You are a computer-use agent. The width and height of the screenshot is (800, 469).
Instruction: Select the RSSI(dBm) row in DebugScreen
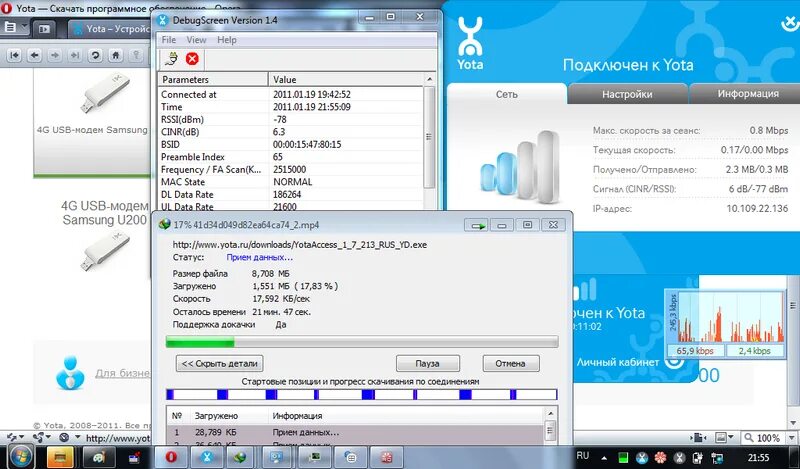(291, 119)
